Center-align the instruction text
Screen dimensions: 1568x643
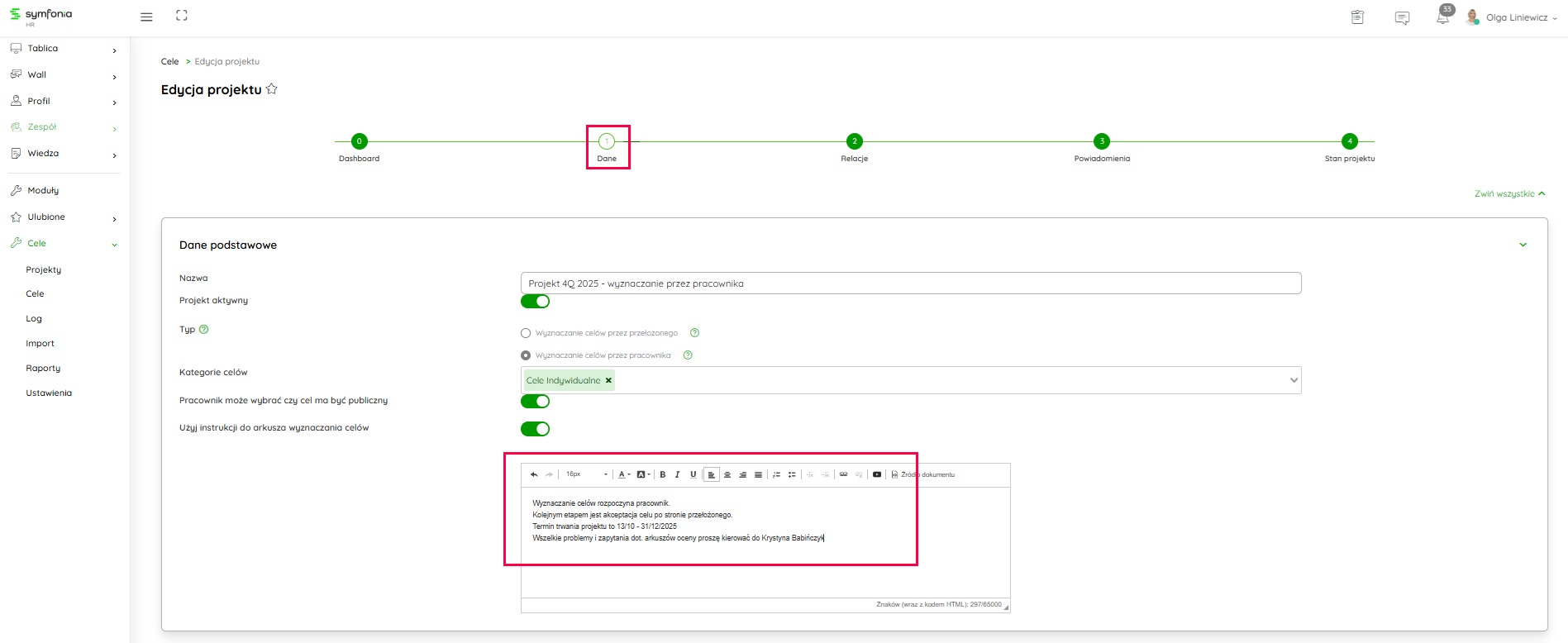727,474
